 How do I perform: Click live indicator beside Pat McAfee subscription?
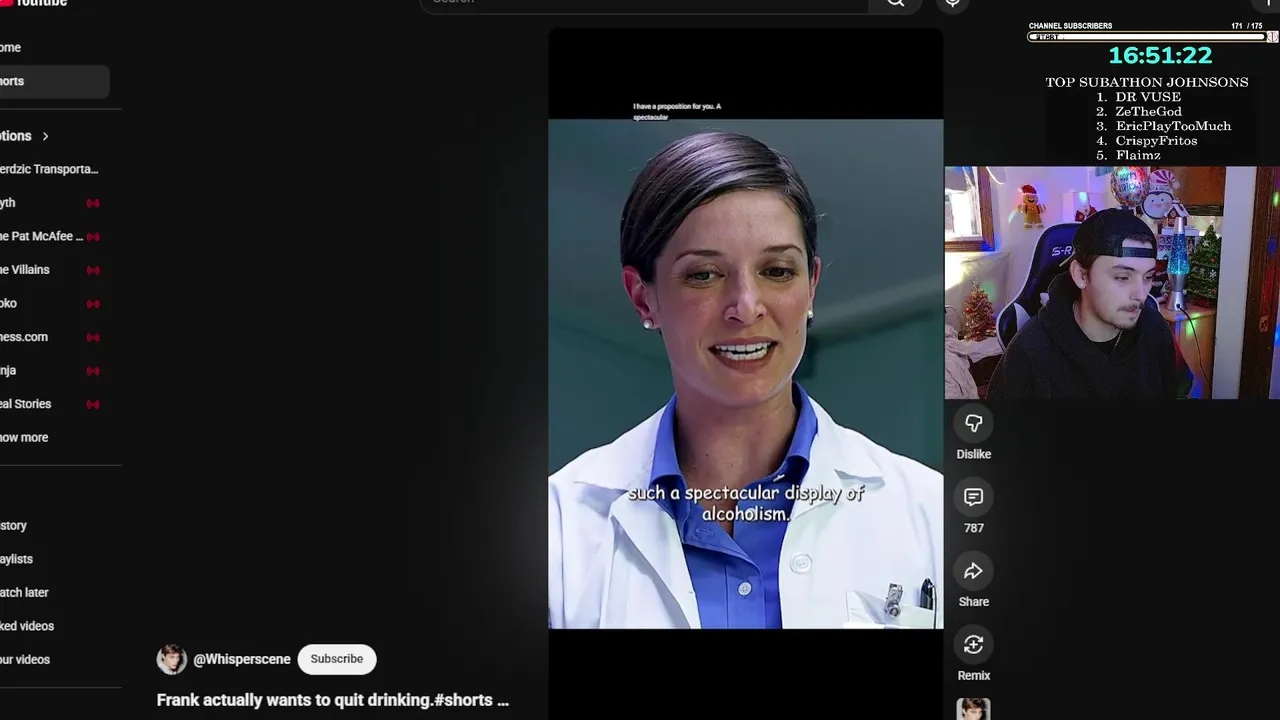click(x=93, y=237)
